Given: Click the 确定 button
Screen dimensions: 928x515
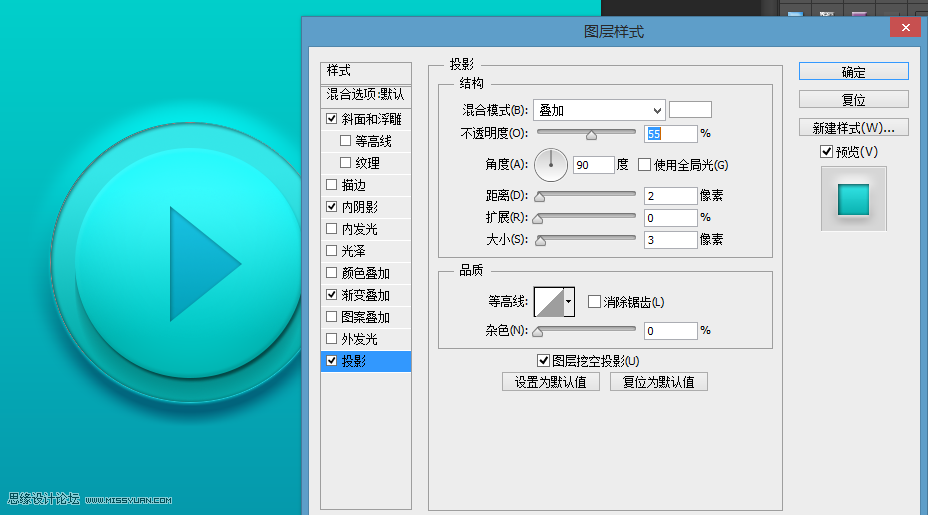Looking at the screenshot, I should [x=853, y=72].
